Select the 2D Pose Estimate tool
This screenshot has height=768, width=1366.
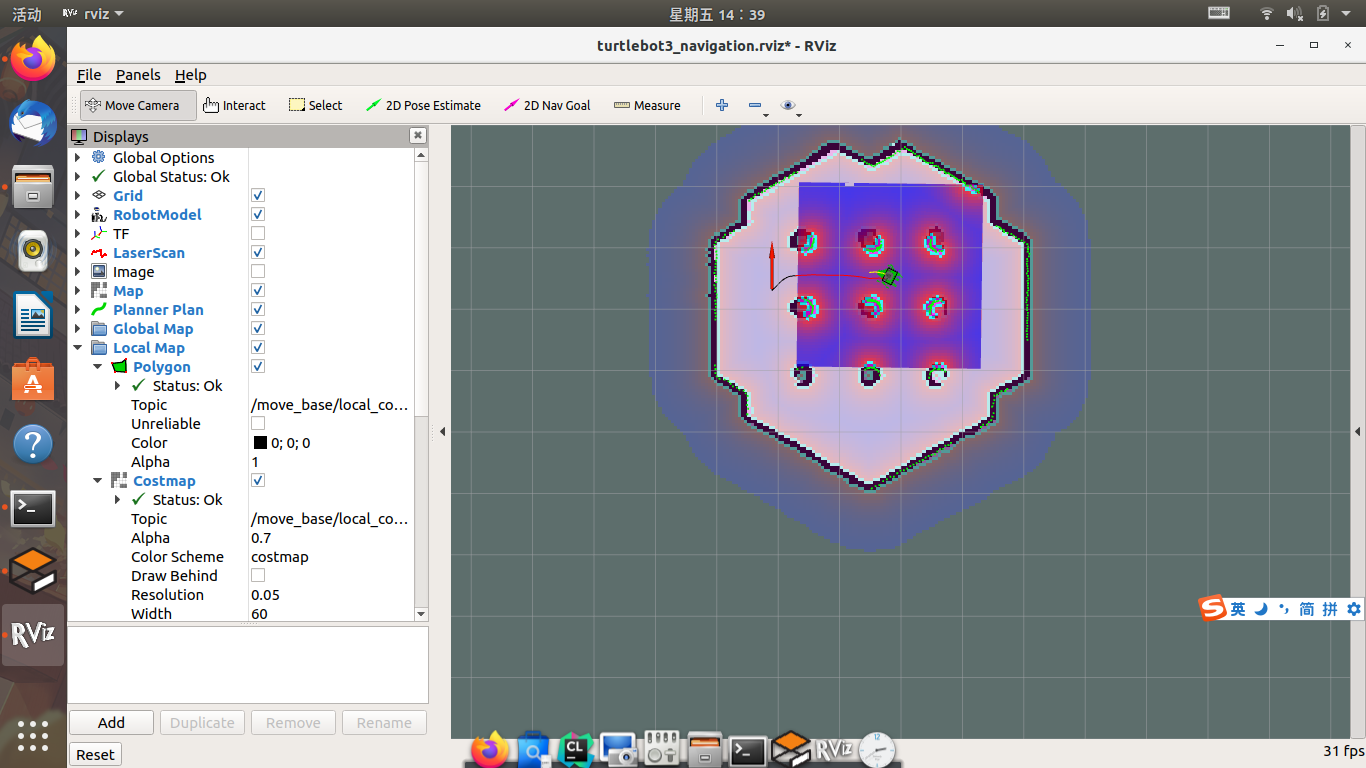(x=423, y=105)
